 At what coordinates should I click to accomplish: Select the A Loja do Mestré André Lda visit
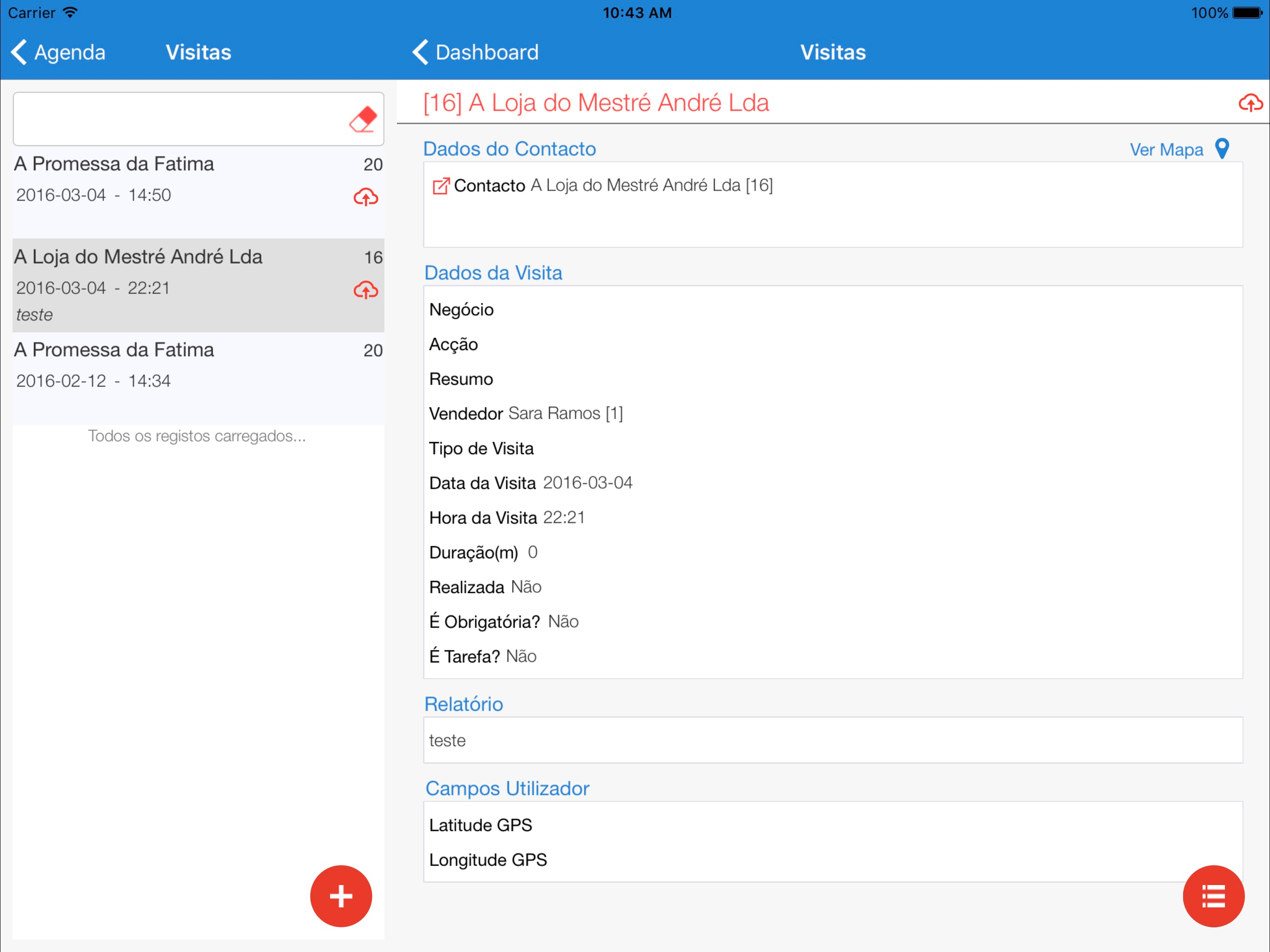[198, 285]
